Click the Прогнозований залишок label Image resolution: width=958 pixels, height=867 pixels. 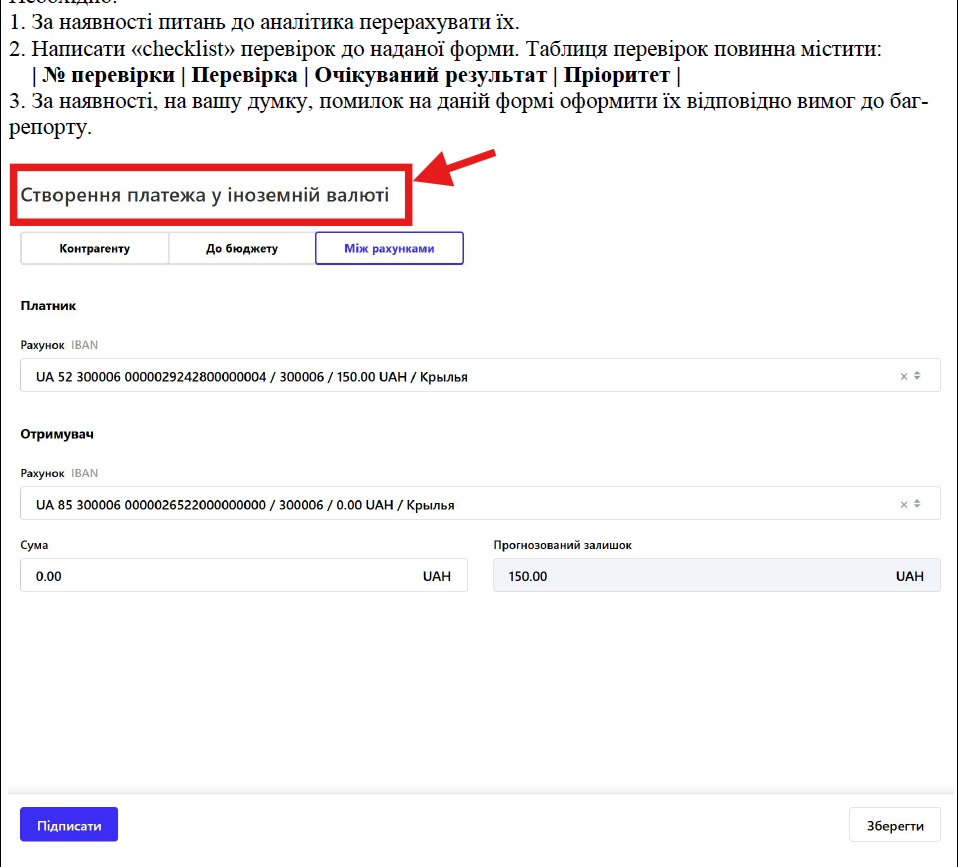563,545
